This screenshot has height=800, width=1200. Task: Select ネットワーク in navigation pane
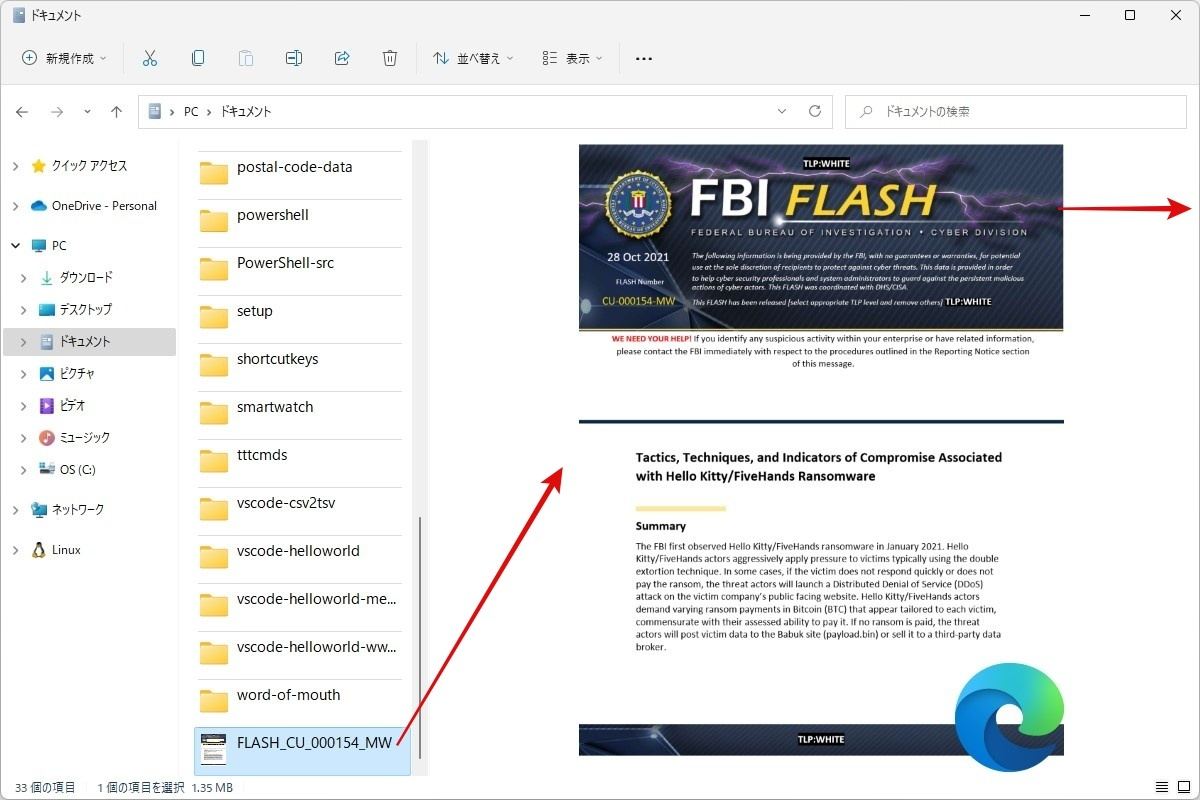pyautogui.click(x=78, y=510)
